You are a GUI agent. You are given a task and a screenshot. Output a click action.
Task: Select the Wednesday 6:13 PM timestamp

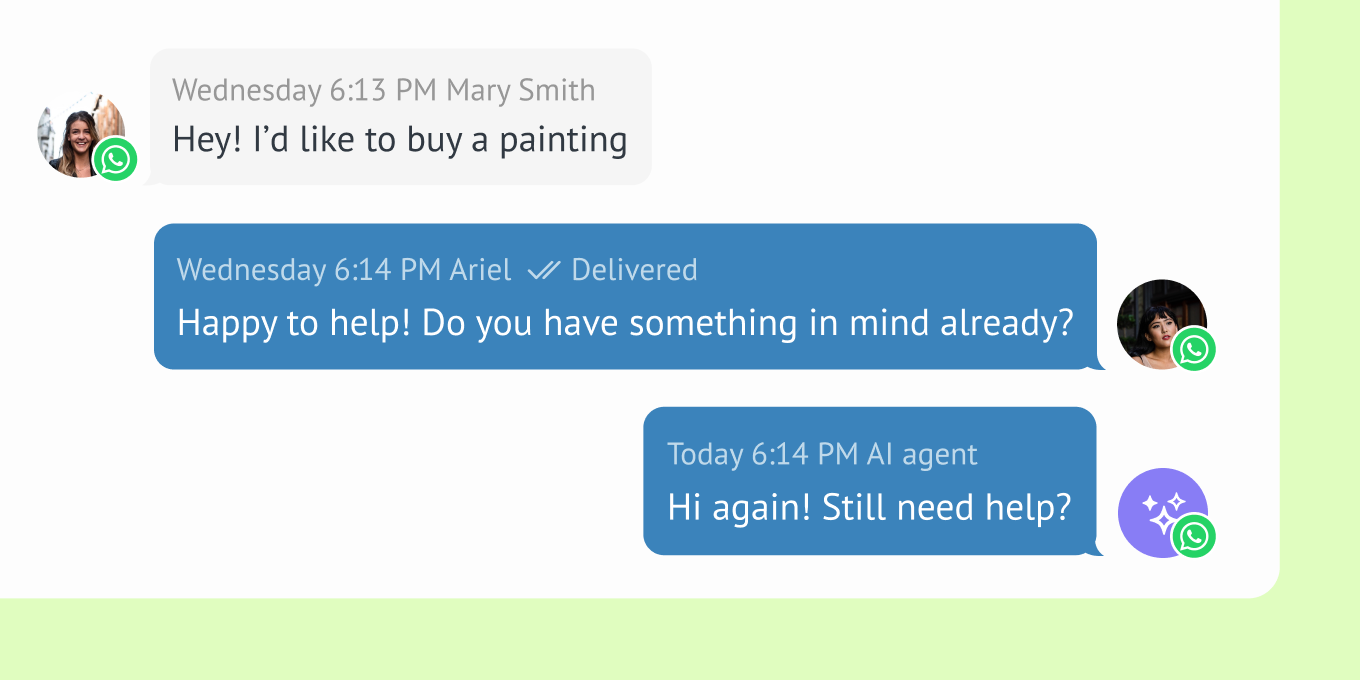tap(304, 90)
